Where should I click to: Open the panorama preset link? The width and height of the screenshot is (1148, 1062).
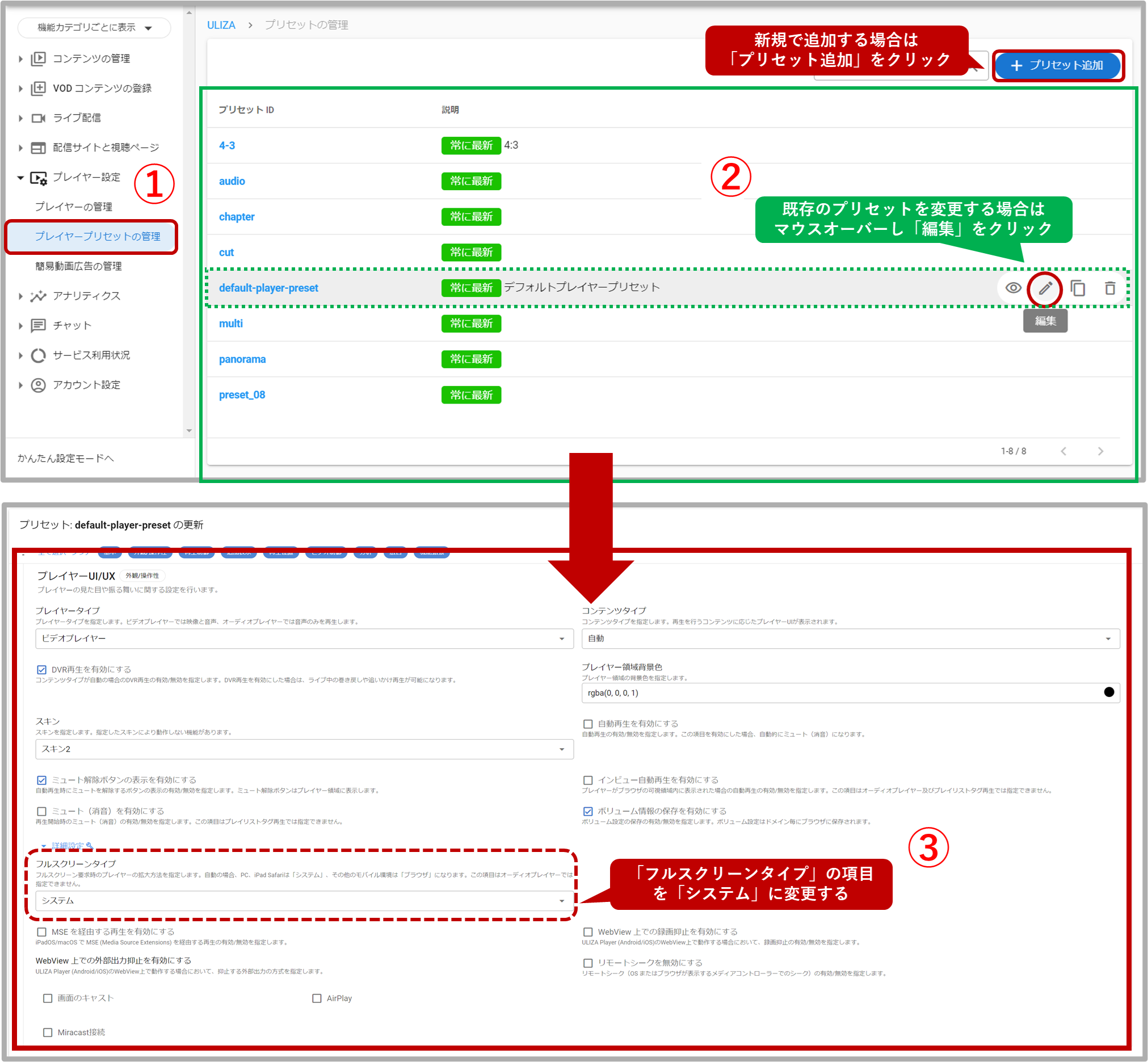pyautogui.click(x=242, y=359)
